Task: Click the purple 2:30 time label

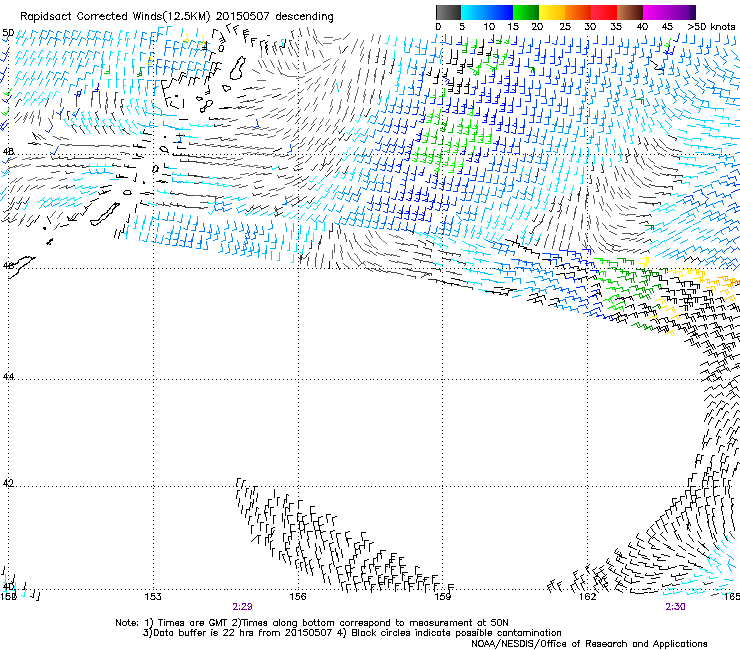Action: coord(675,607)
